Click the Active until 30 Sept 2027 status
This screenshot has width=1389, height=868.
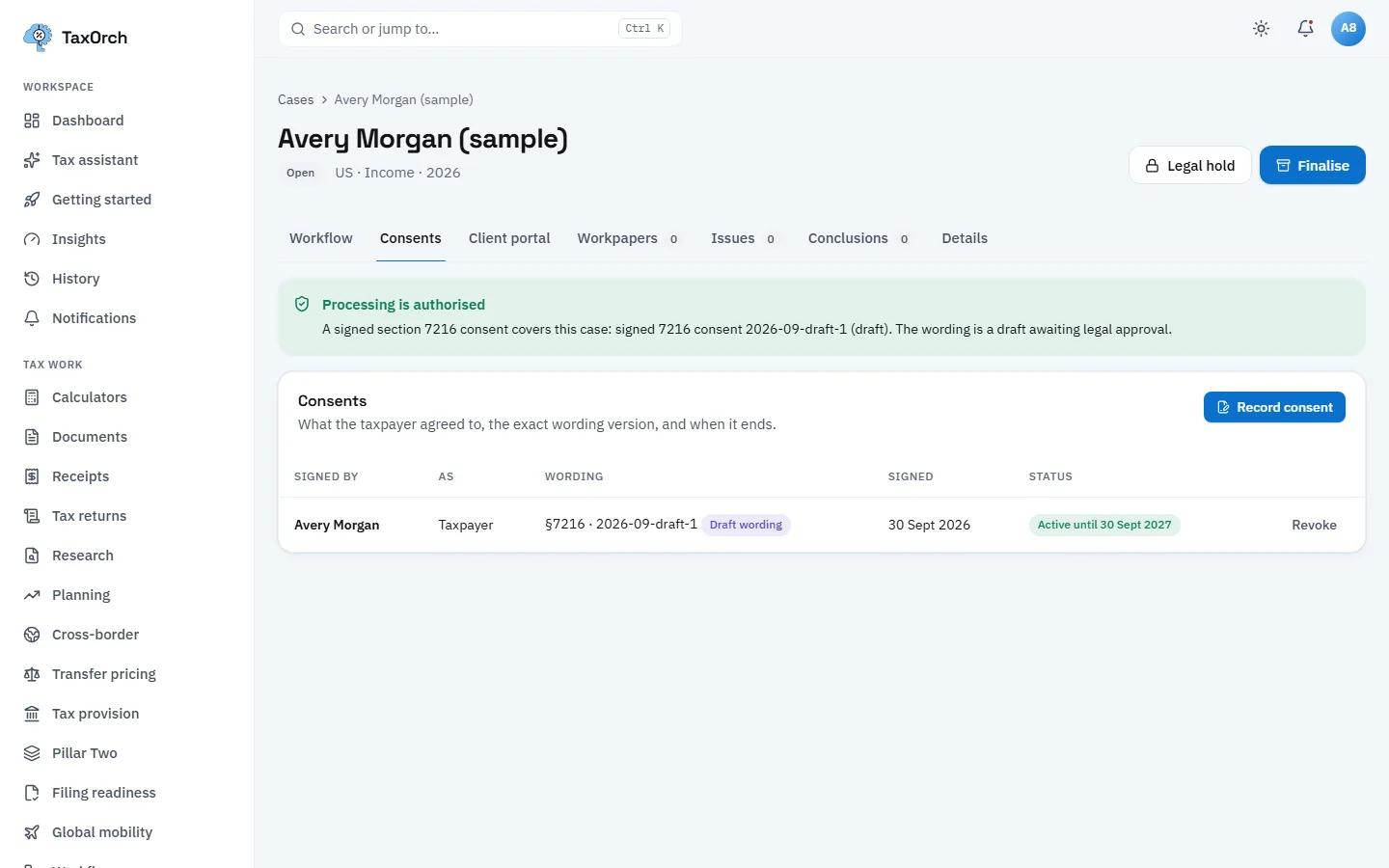1104,525
